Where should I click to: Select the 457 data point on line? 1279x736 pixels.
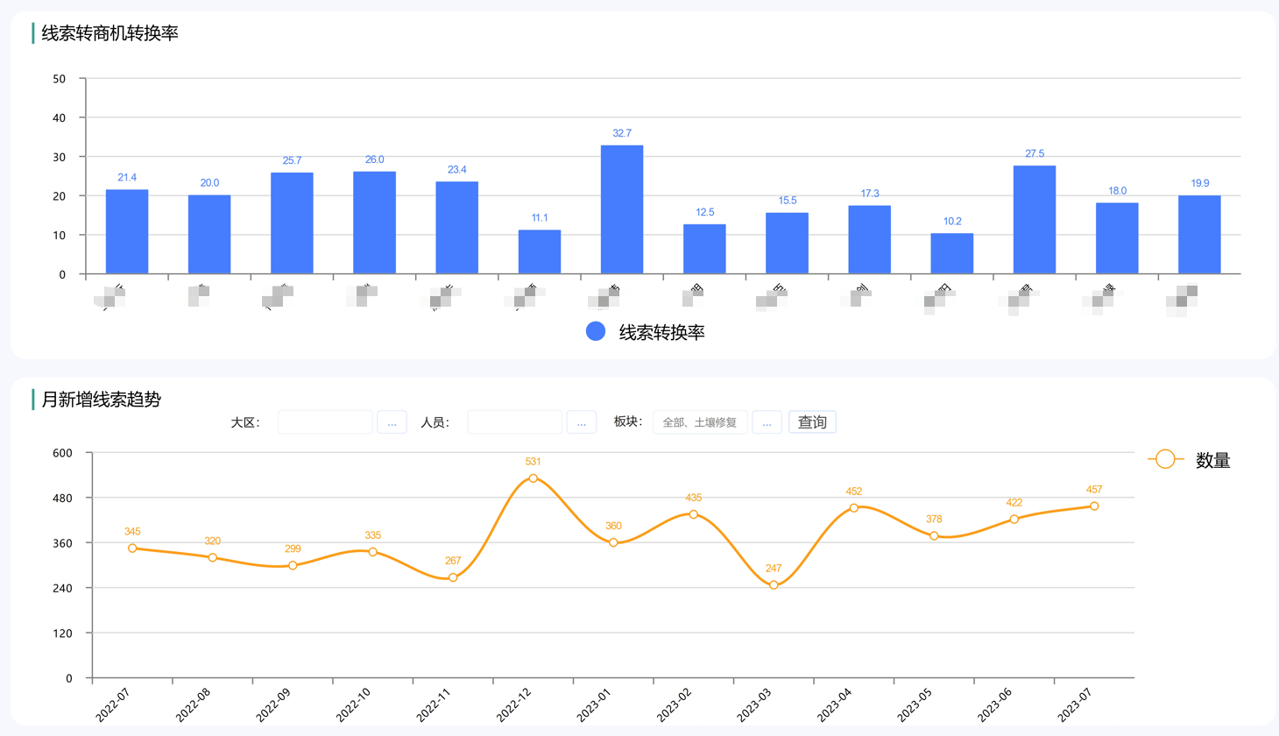pyautogui.click(x=1094, y=506)
